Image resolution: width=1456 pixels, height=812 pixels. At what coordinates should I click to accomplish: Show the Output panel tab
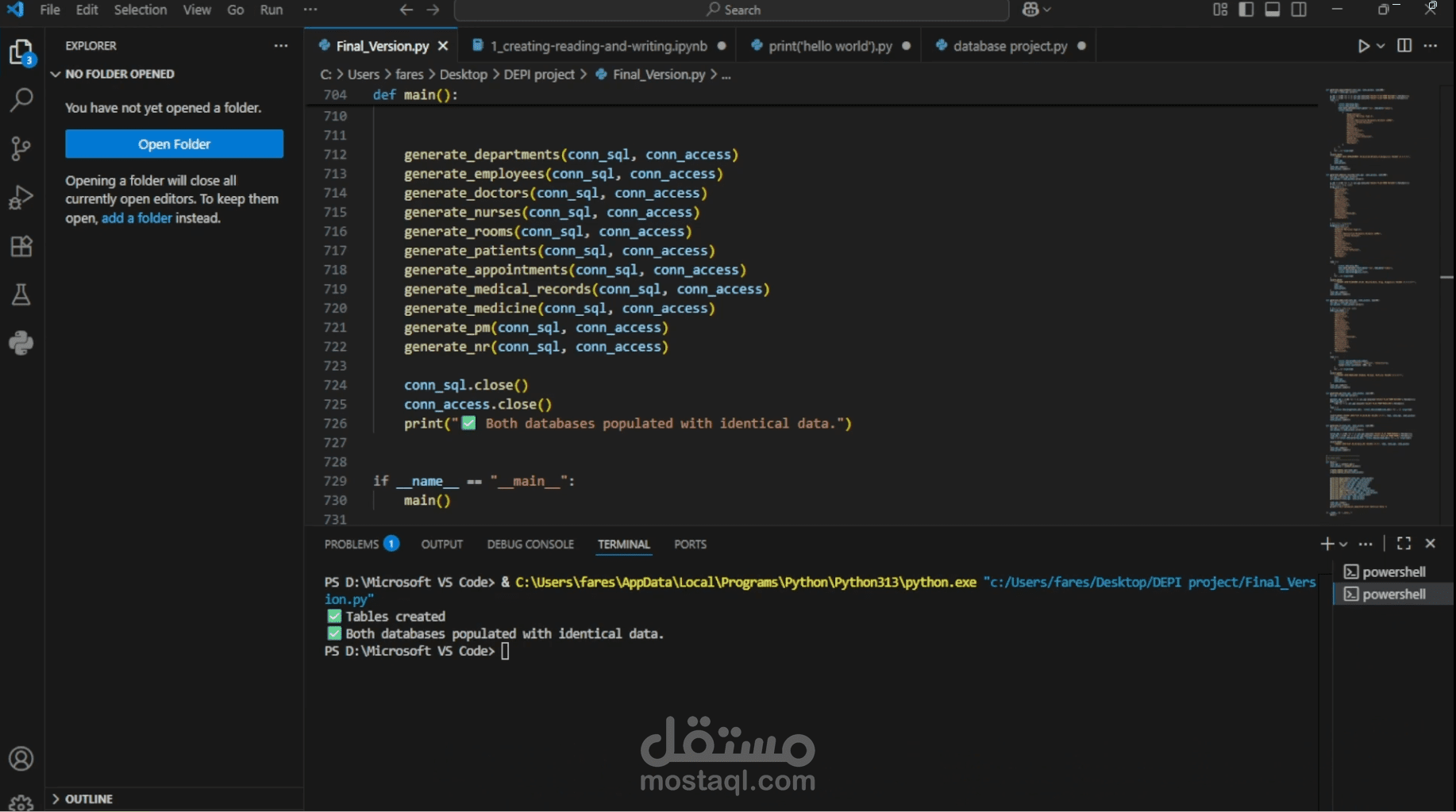pyautogui.click(x=441, y=544)
